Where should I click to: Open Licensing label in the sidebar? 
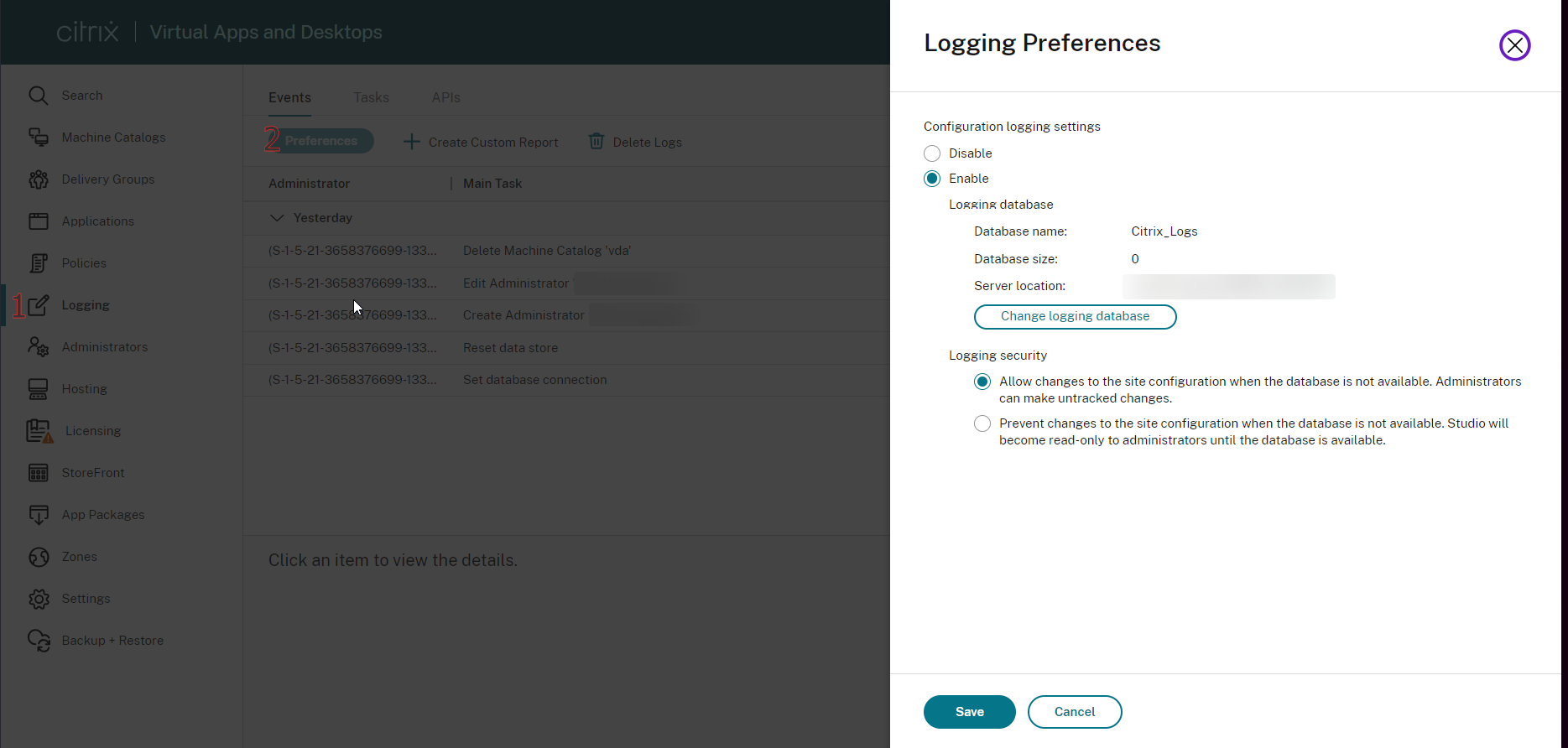coord(93,431)
